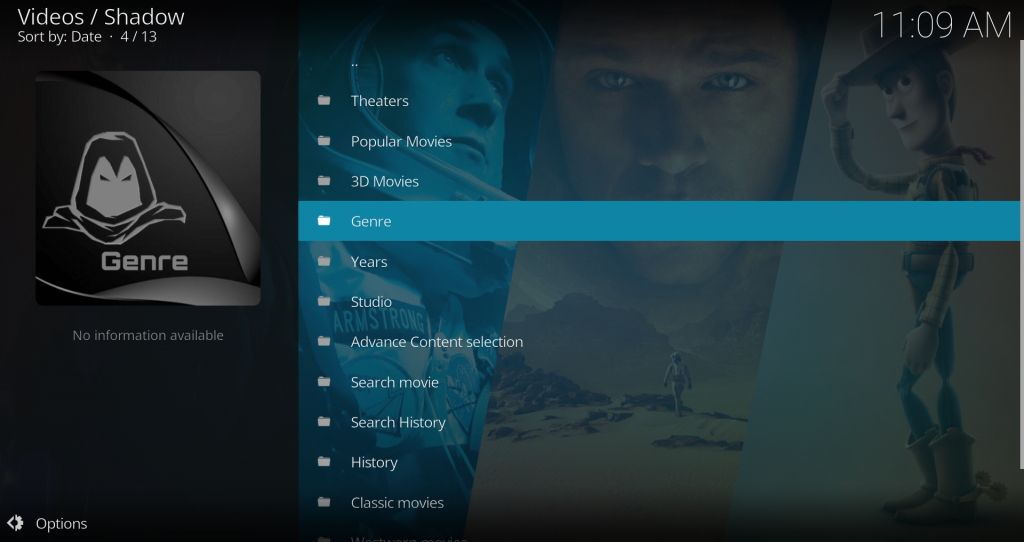The image size is (1024, 542).
Task: Click the Studio folder icon
Action: tap(324, 301)
